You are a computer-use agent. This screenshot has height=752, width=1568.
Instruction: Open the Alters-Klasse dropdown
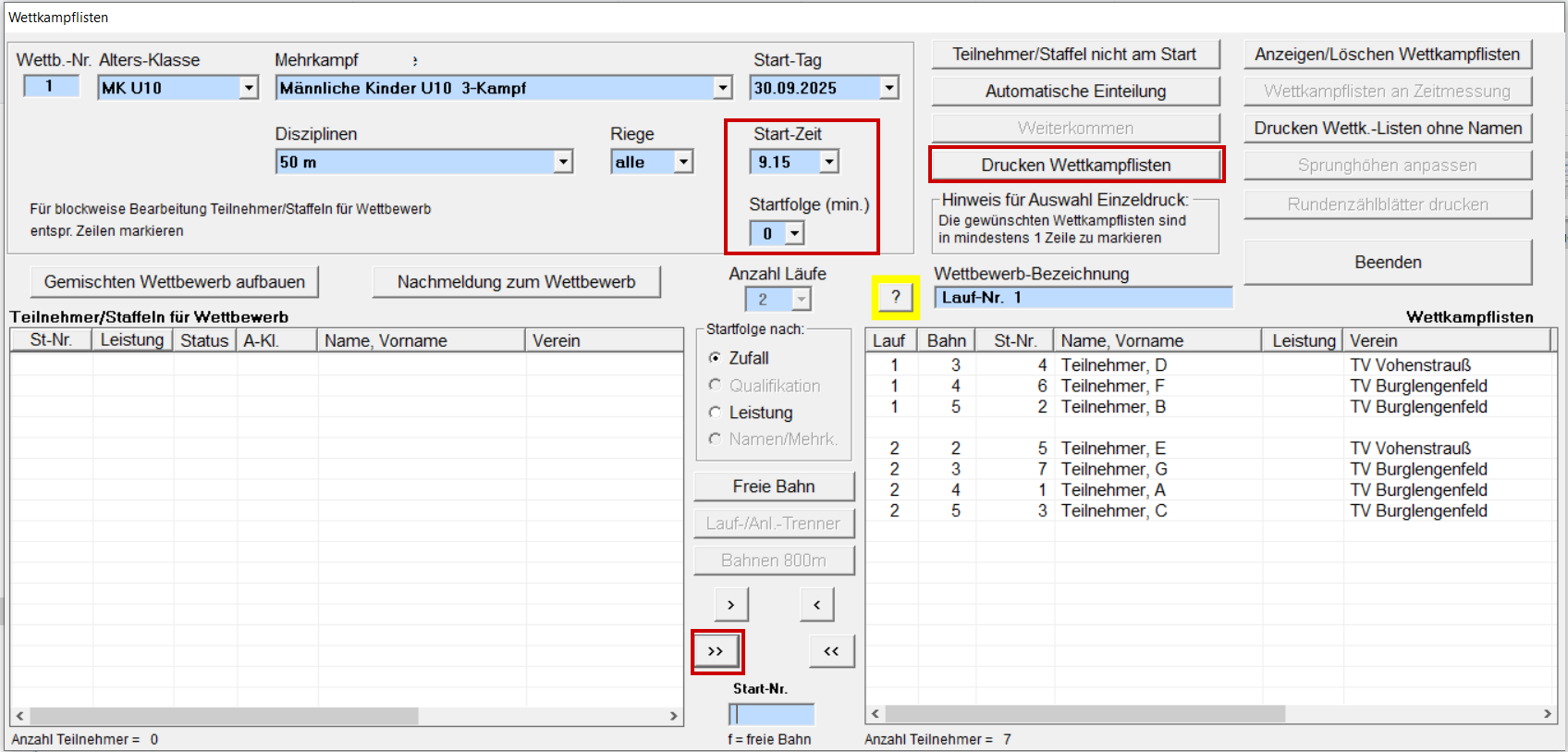[248, 88]
